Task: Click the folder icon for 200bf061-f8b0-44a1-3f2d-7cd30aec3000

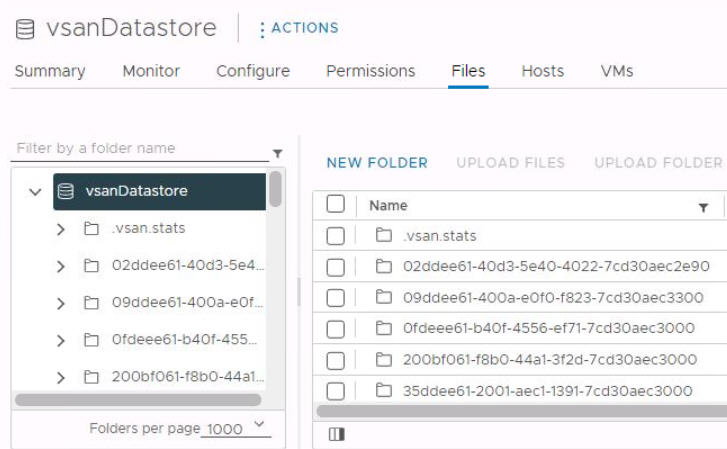Action: (383, 359)
